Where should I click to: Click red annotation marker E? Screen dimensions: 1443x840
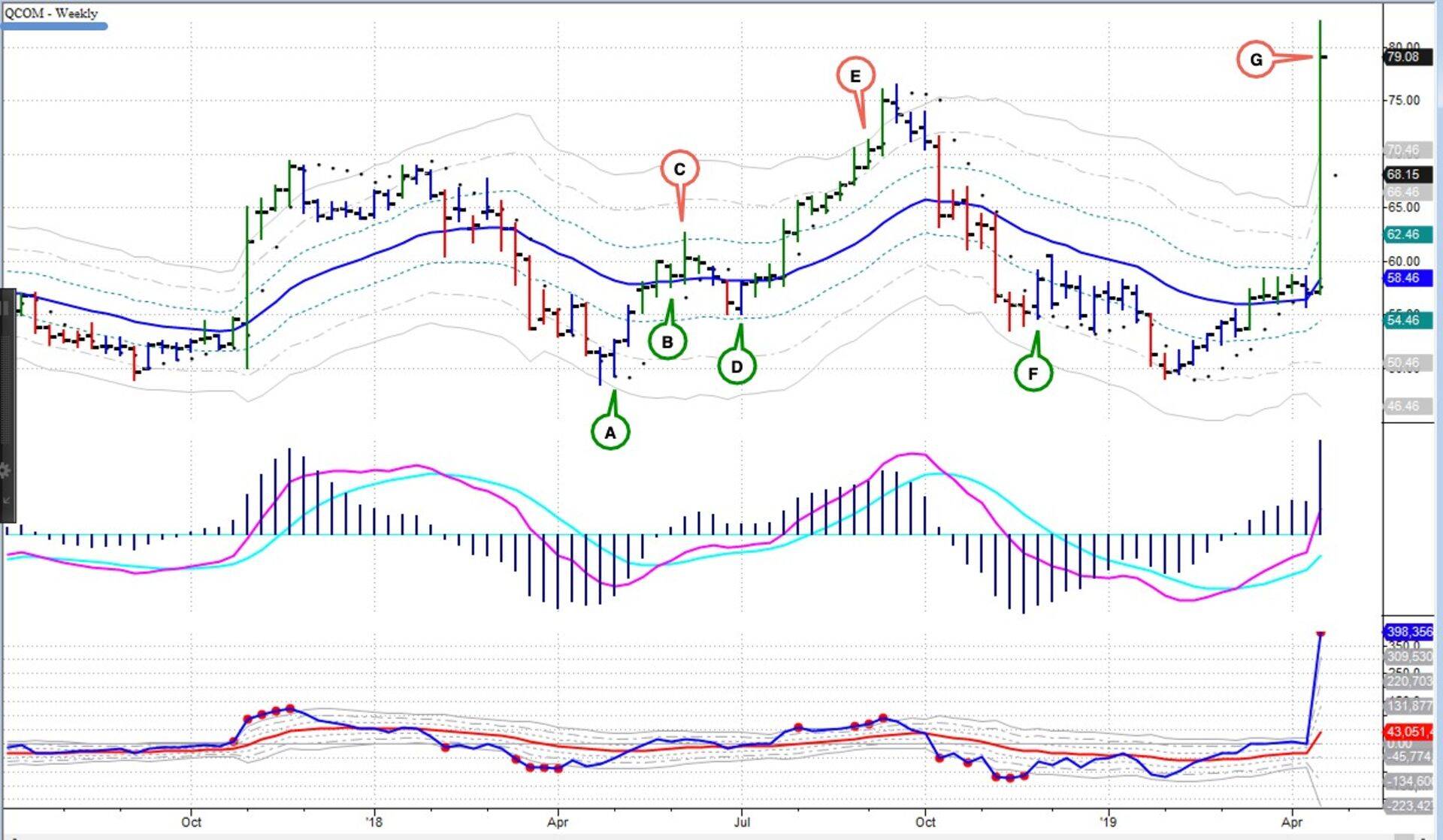tap(855, 76)
